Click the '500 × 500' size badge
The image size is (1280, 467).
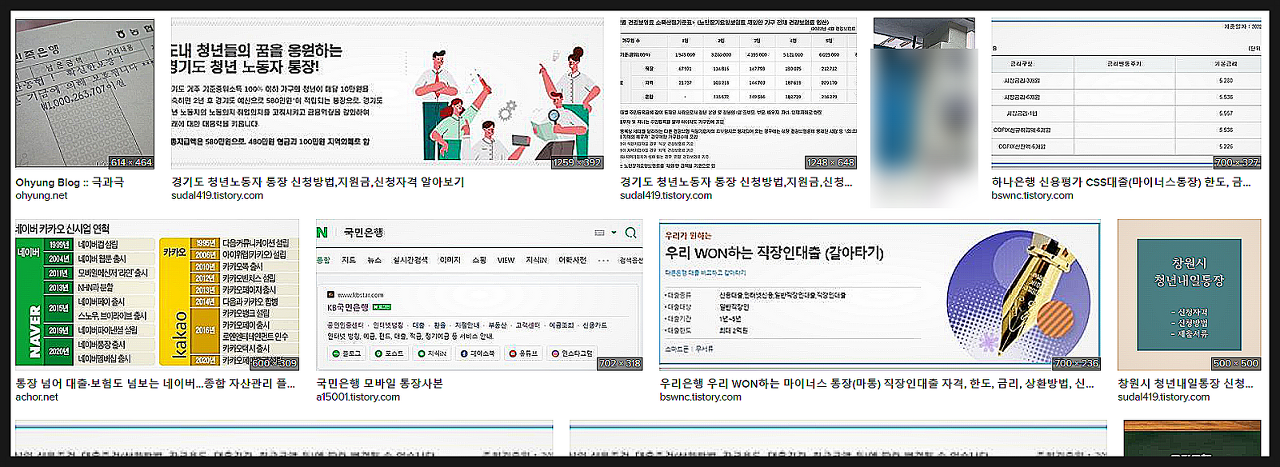tap(1236, 363)
